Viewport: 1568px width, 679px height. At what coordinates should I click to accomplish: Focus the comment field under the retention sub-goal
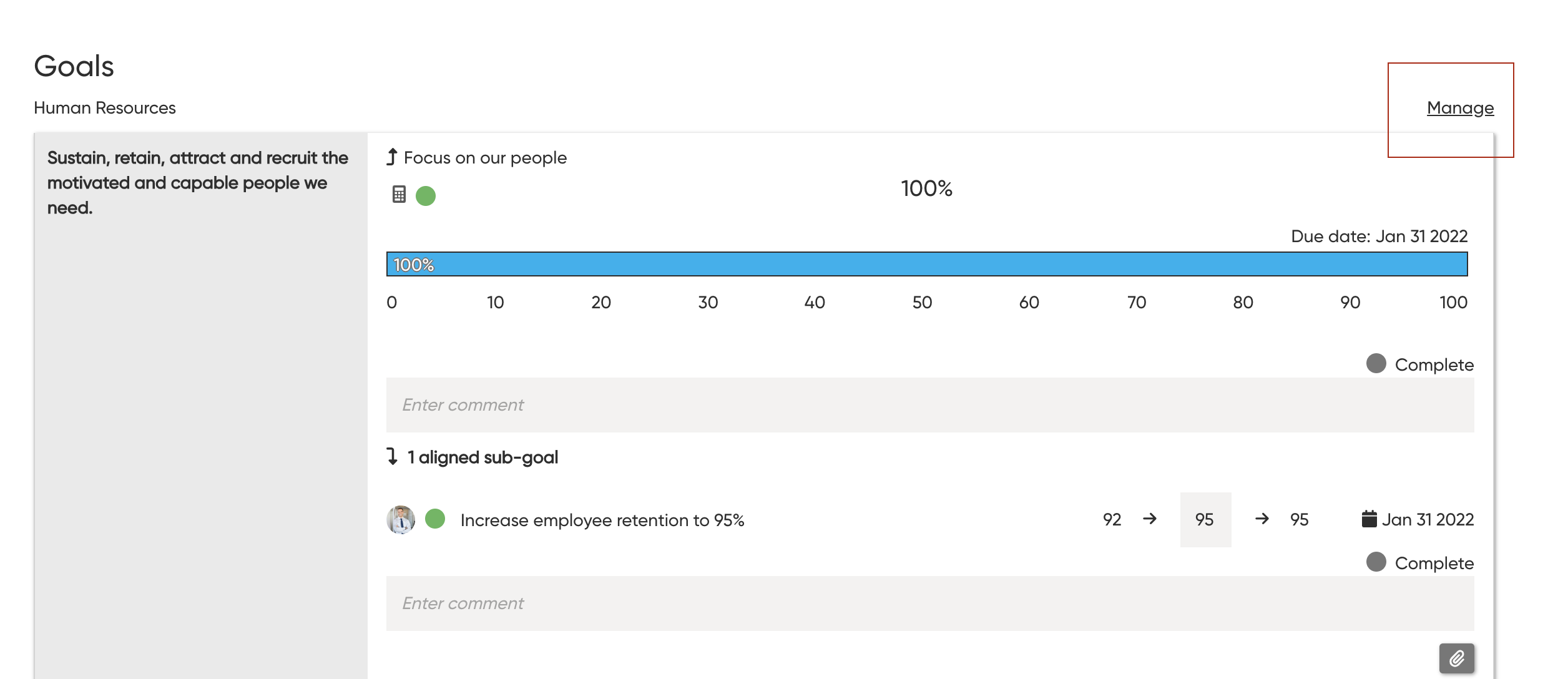tap(929, 603)
